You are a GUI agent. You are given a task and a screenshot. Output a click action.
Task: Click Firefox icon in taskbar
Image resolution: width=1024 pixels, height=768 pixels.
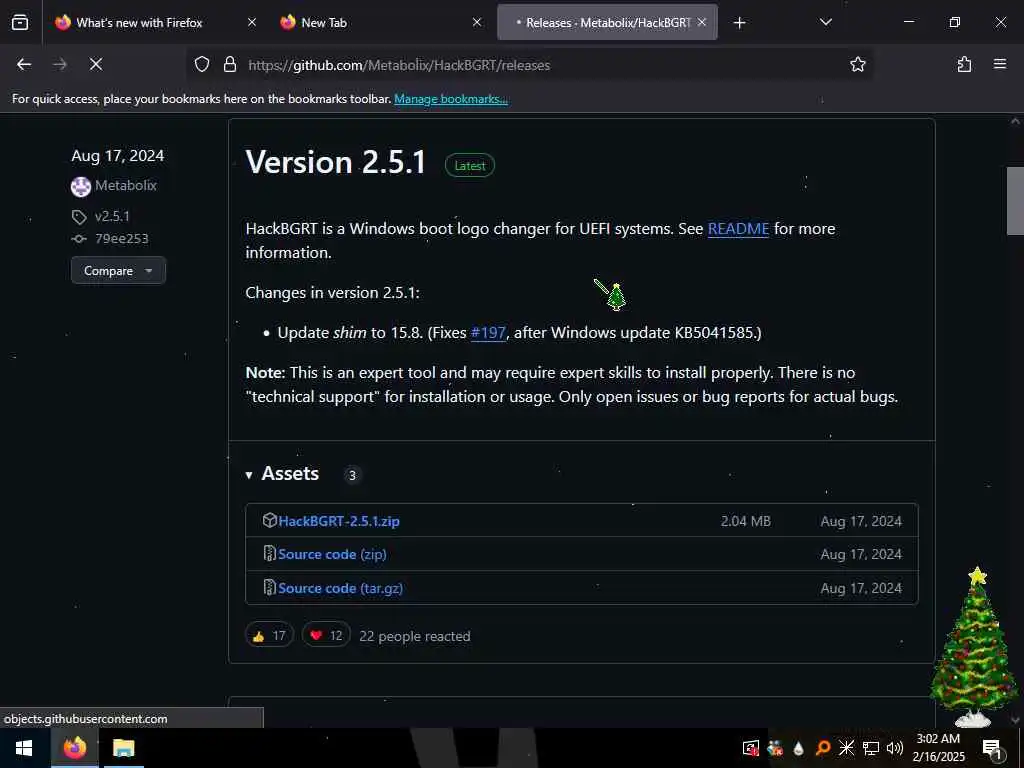coord(74,748)
